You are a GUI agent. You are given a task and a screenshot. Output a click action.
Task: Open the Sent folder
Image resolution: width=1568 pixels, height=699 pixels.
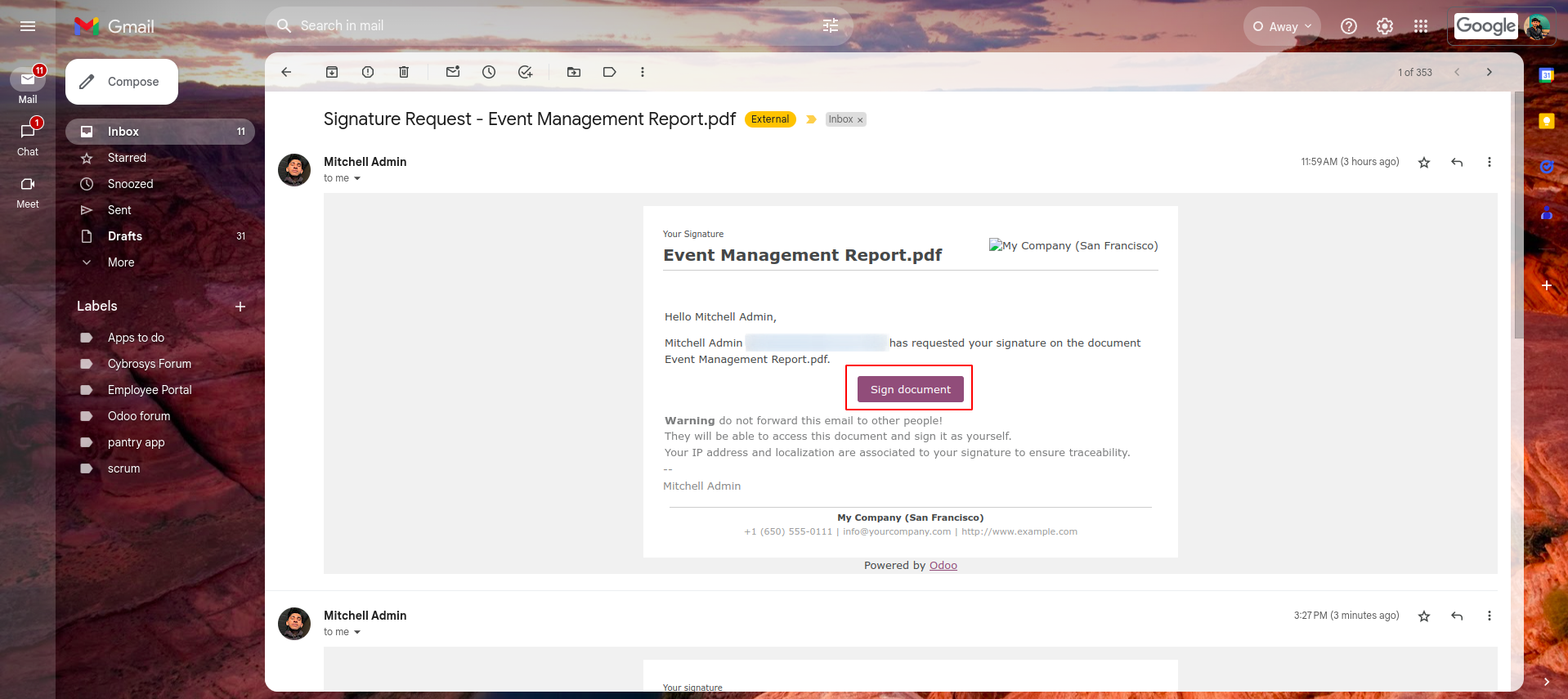[x=160, y=210]
